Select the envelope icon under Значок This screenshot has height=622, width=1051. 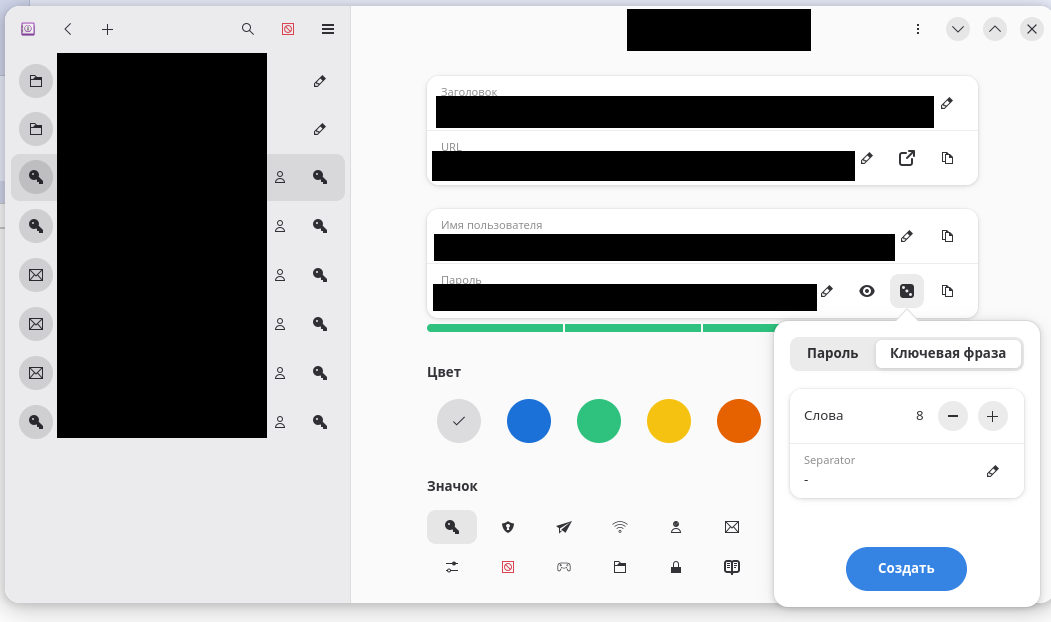tap(732, 527)
